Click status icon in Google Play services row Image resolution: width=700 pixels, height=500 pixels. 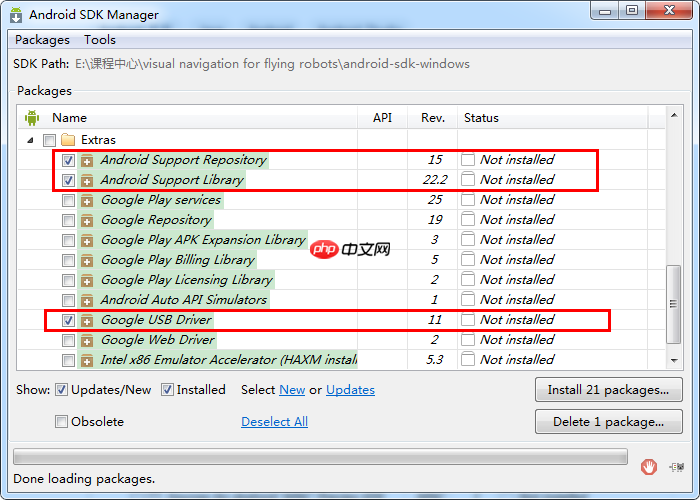(x=467, y=200)
